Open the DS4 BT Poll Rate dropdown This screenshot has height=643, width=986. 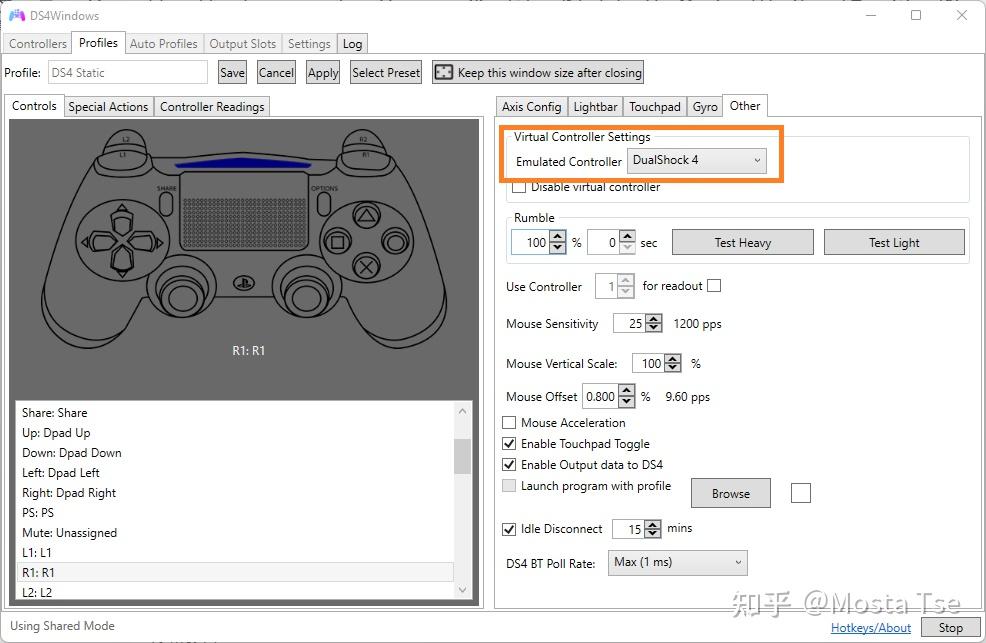click(677, 562)
